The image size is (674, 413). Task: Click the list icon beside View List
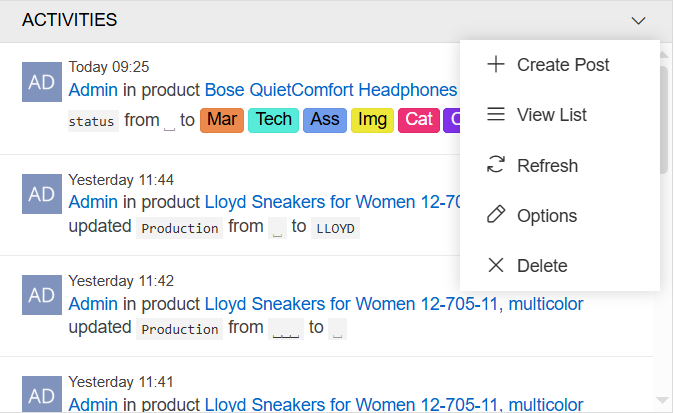pyautogui.click(x=495, y=115)
